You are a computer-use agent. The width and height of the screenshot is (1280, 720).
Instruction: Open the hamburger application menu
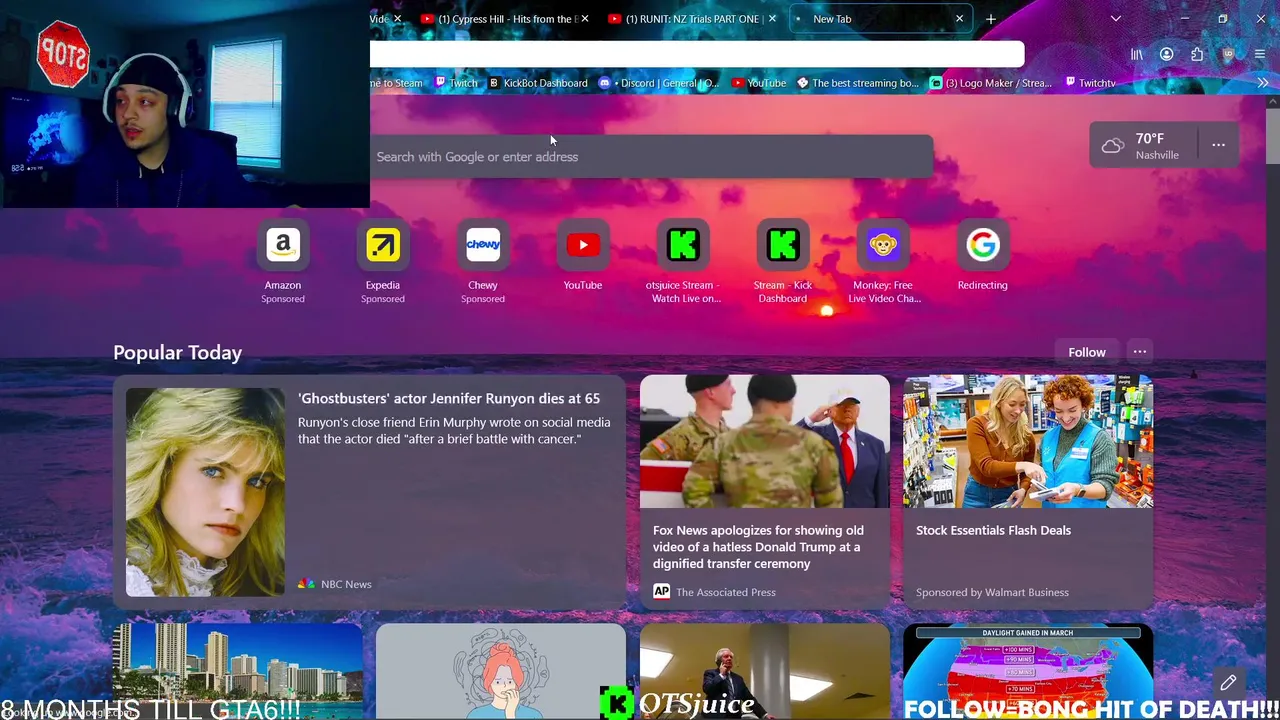coord(1260,55)
